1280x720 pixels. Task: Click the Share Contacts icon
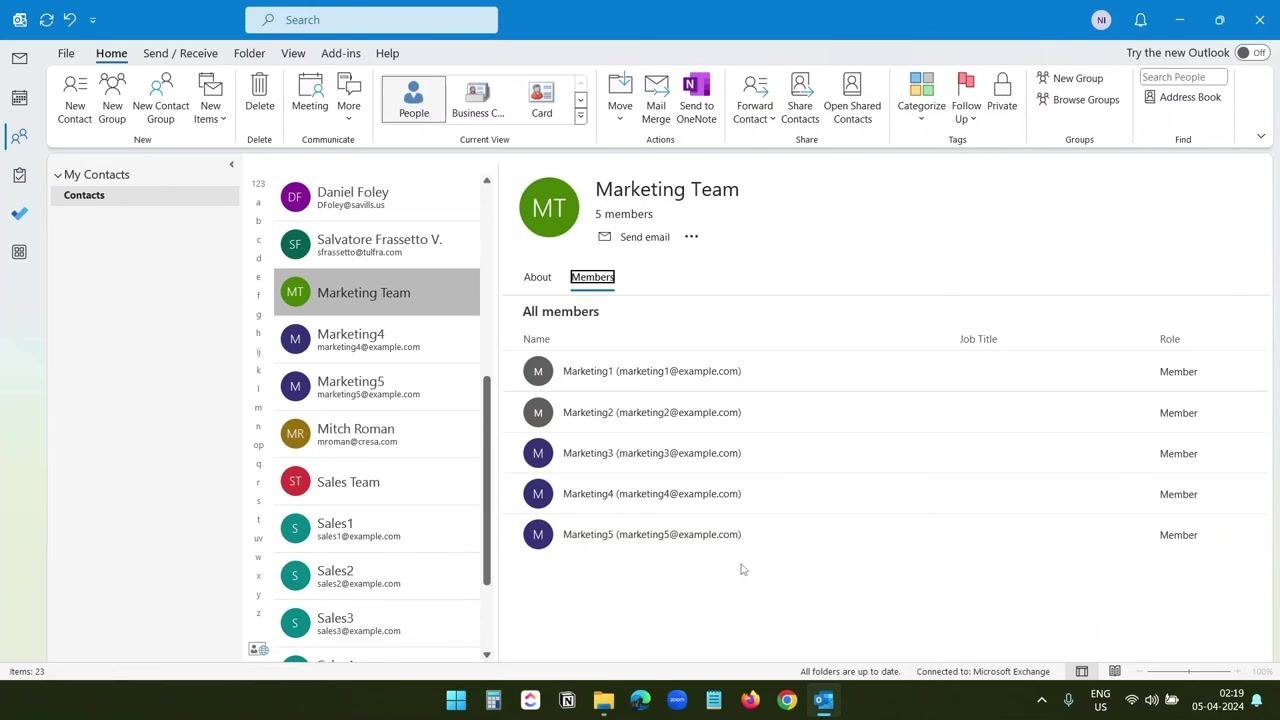(800, 98)
